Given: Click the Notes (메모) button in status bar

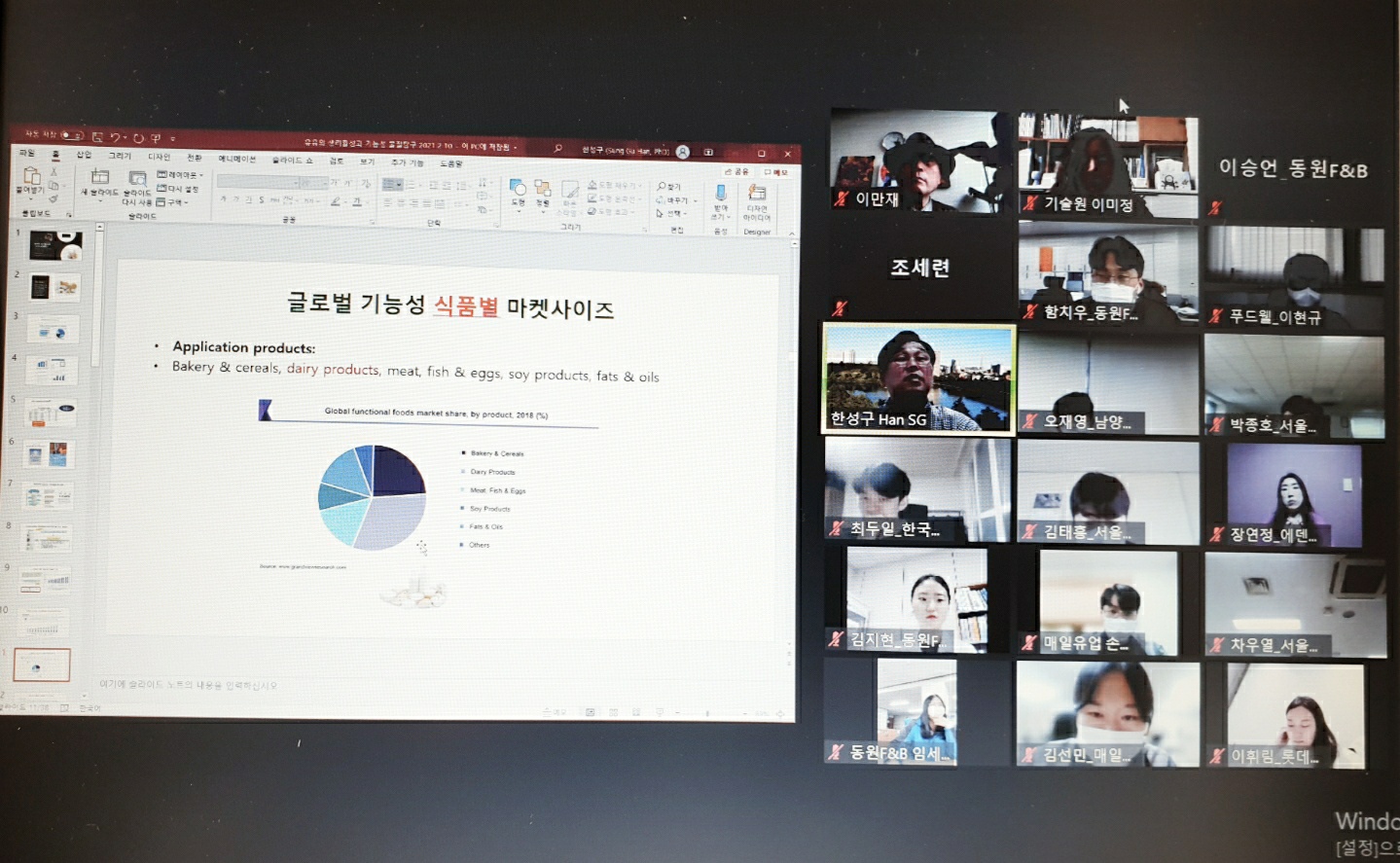Looking at the screenshot, I should 555,712.
